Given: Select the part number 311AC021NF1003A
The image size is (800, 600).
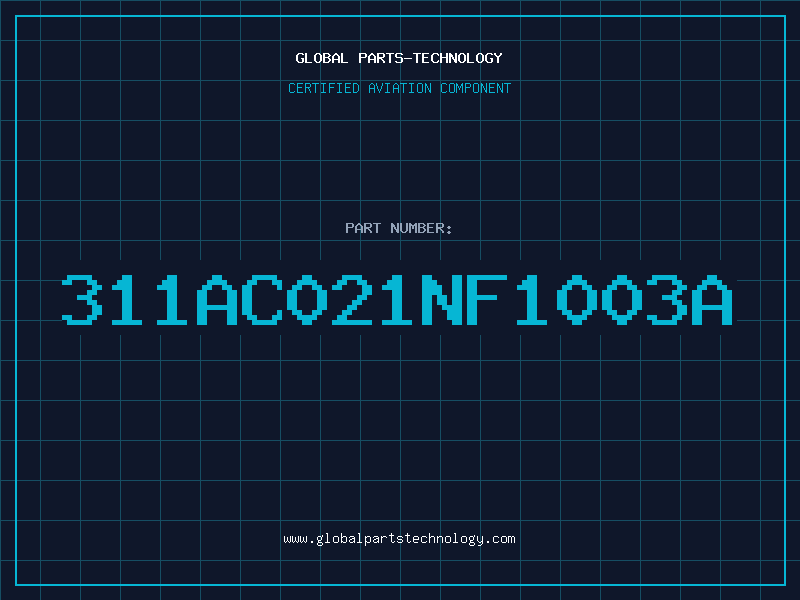Looking at the screenshot, I should 397,299.
